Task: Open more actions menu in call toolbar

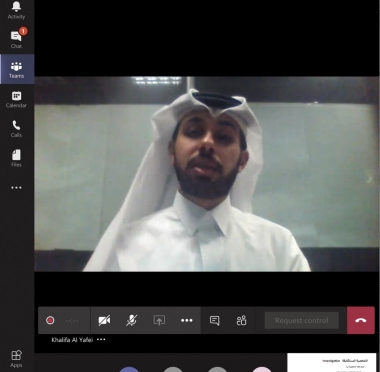Action: (x=187, y=321)
